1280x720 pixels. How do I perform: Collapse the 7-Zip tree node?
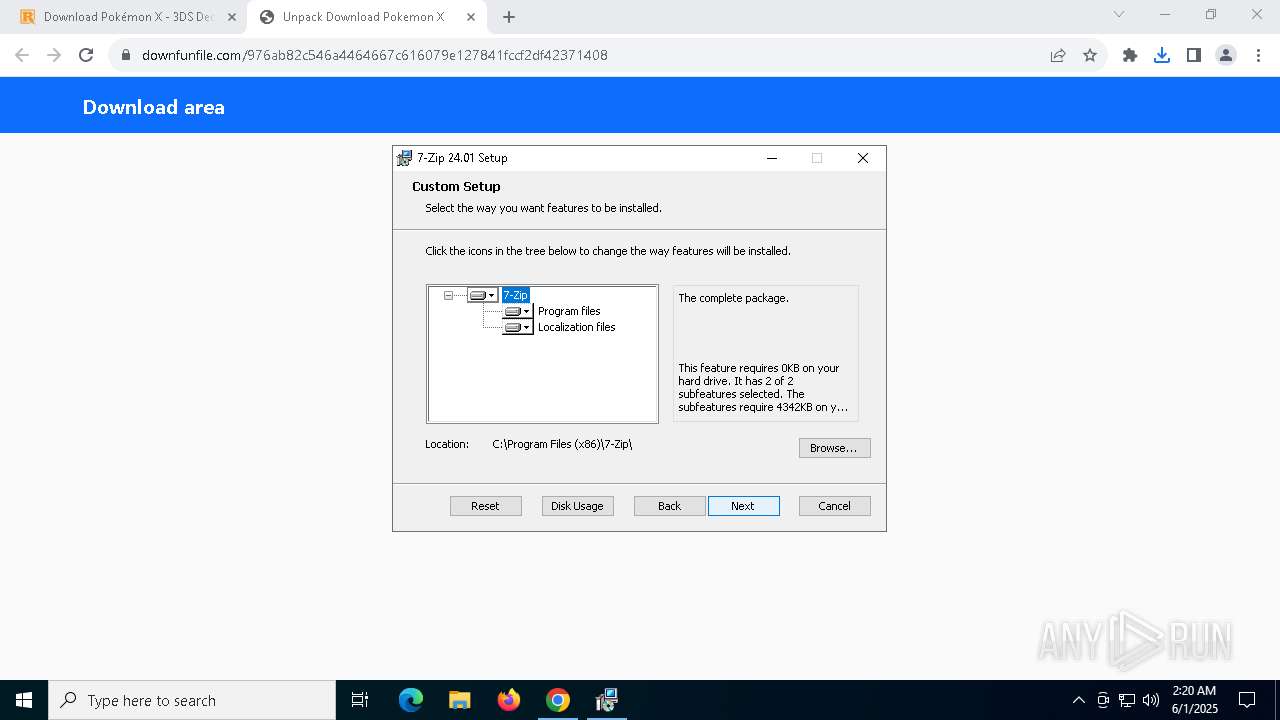pos(448,295)
